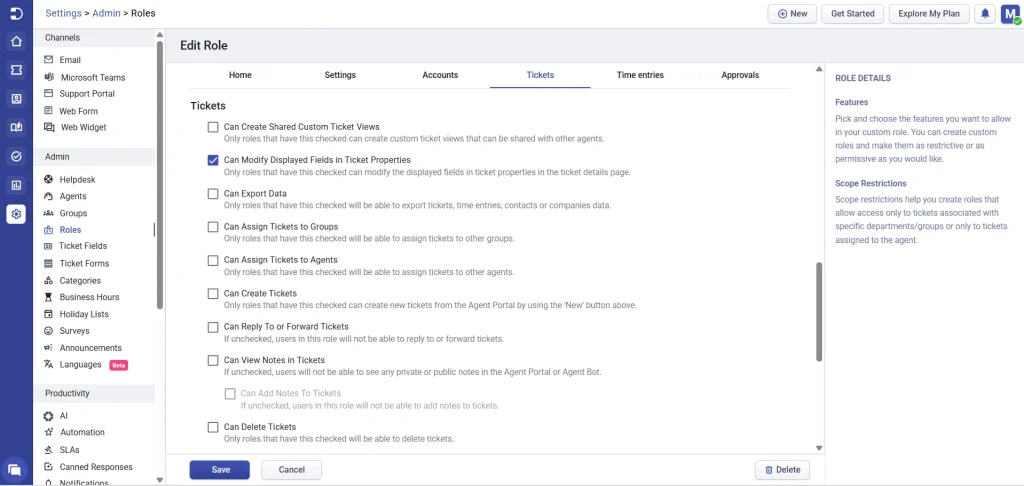Open the Tickets icon in left rail
Image resolution: width=1024 pixels, height=486 pixels.
(16, 71)
